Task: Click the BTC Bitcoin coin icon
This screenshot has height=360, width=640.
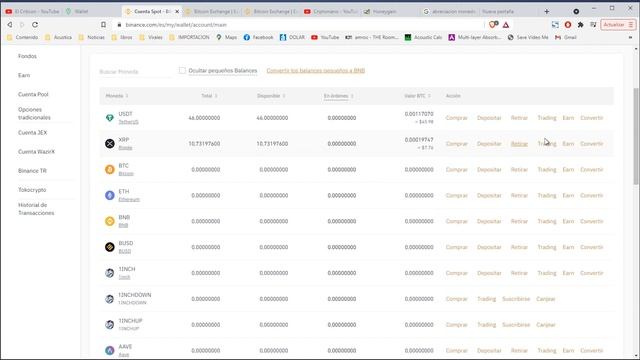Action: (109, 169)
